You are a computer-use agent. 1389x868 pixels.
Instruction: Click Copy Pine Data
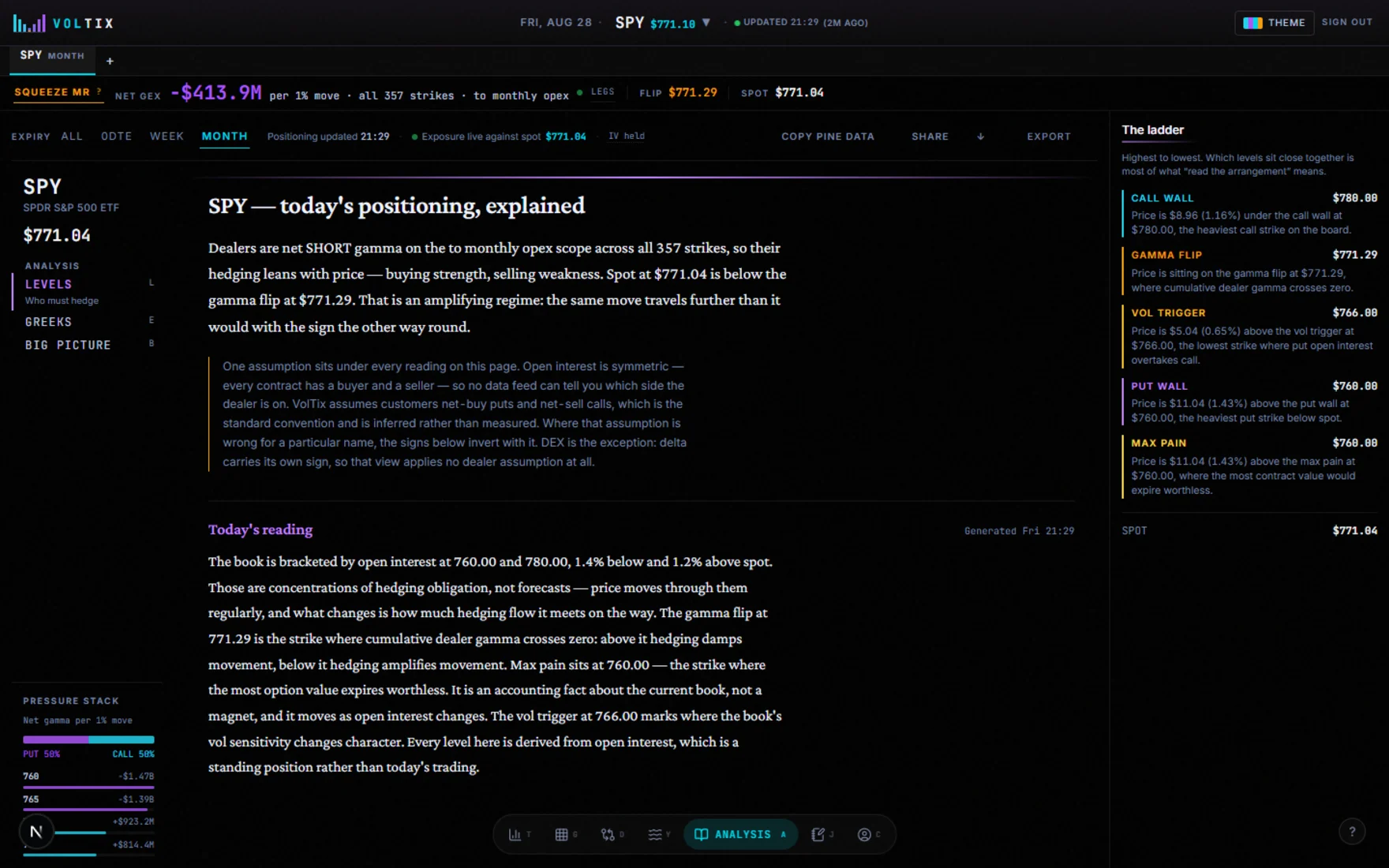[828, 137]
